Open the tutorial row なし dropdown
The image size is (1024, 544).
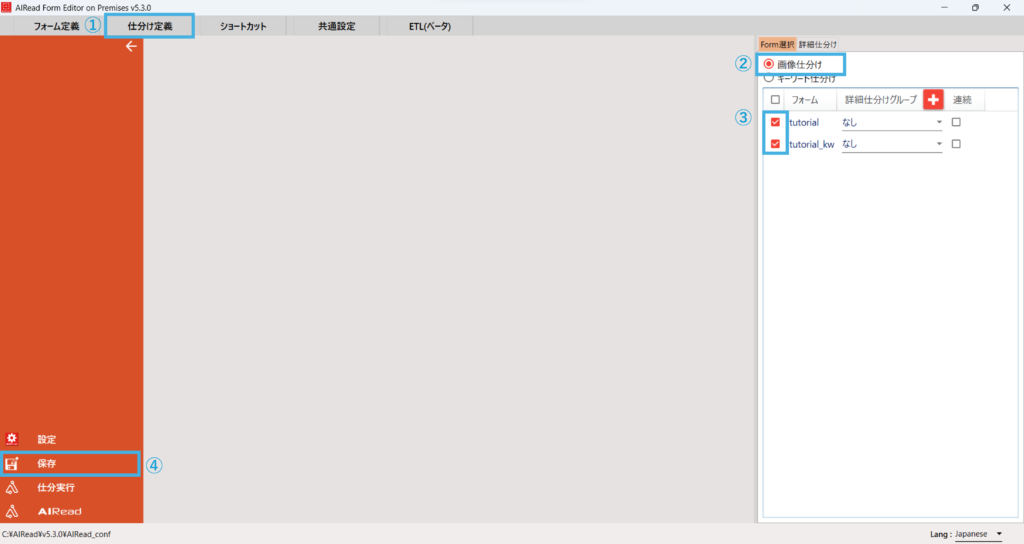tap(892, 122)
